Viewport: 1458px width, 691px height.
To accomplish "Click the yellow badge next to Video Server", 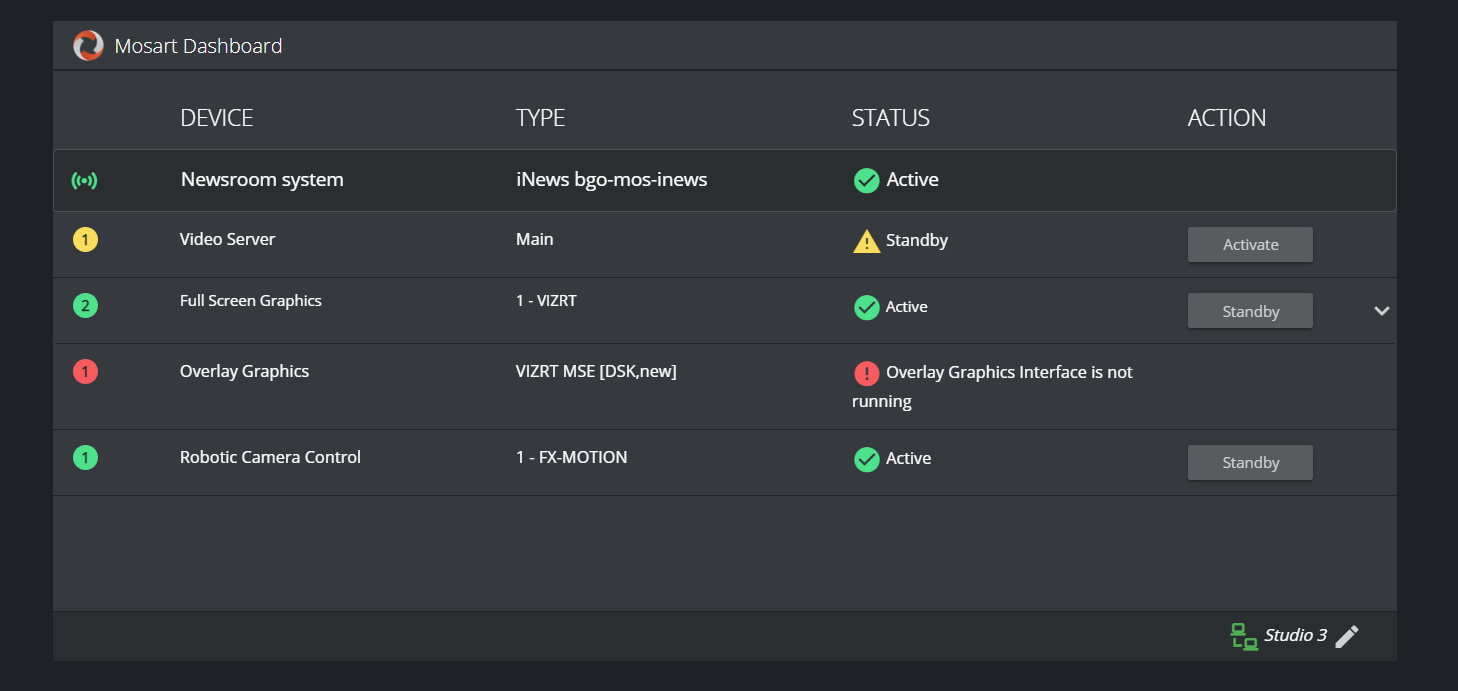I will pos(86,240).
